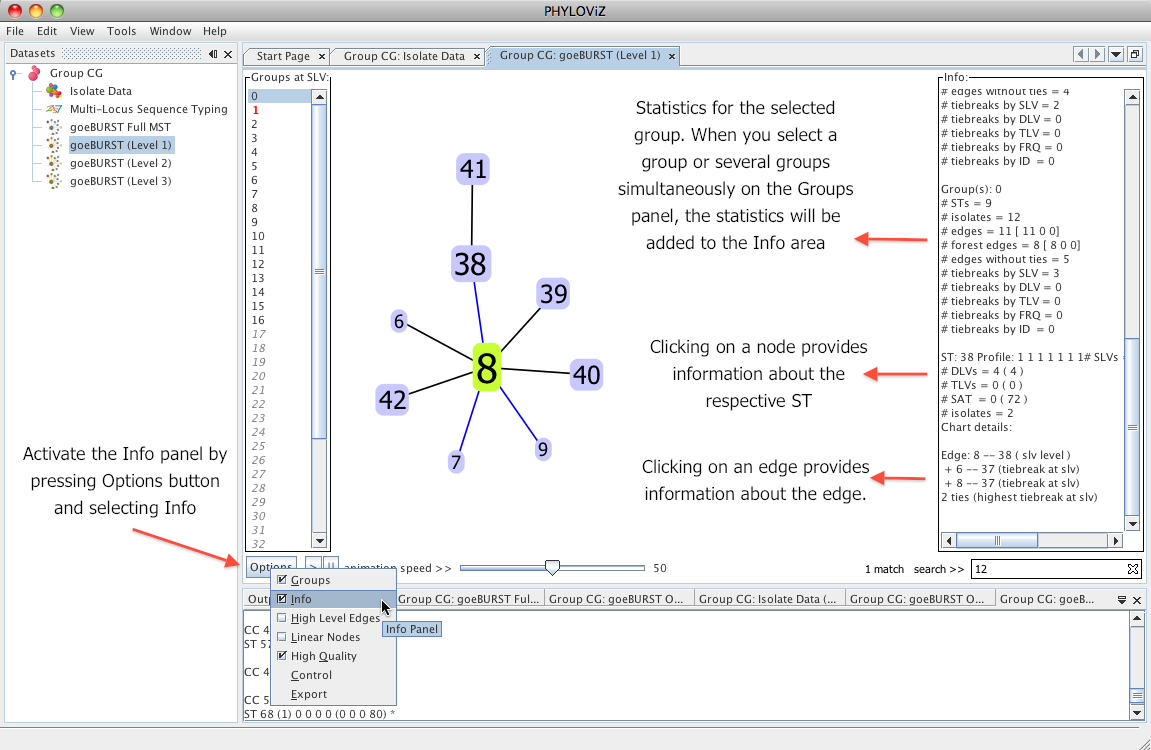1151x750 pixels.
Task: Close the Group CG: Isolate Data tab
Action: point(477,57)
